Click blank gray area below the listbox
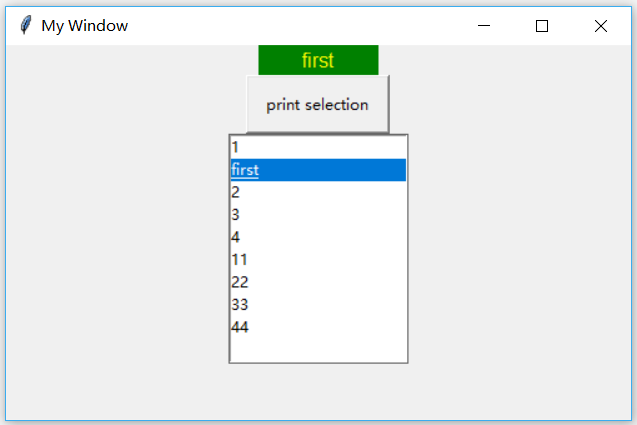This screenshot has width=637, height=425. (318, 392)
